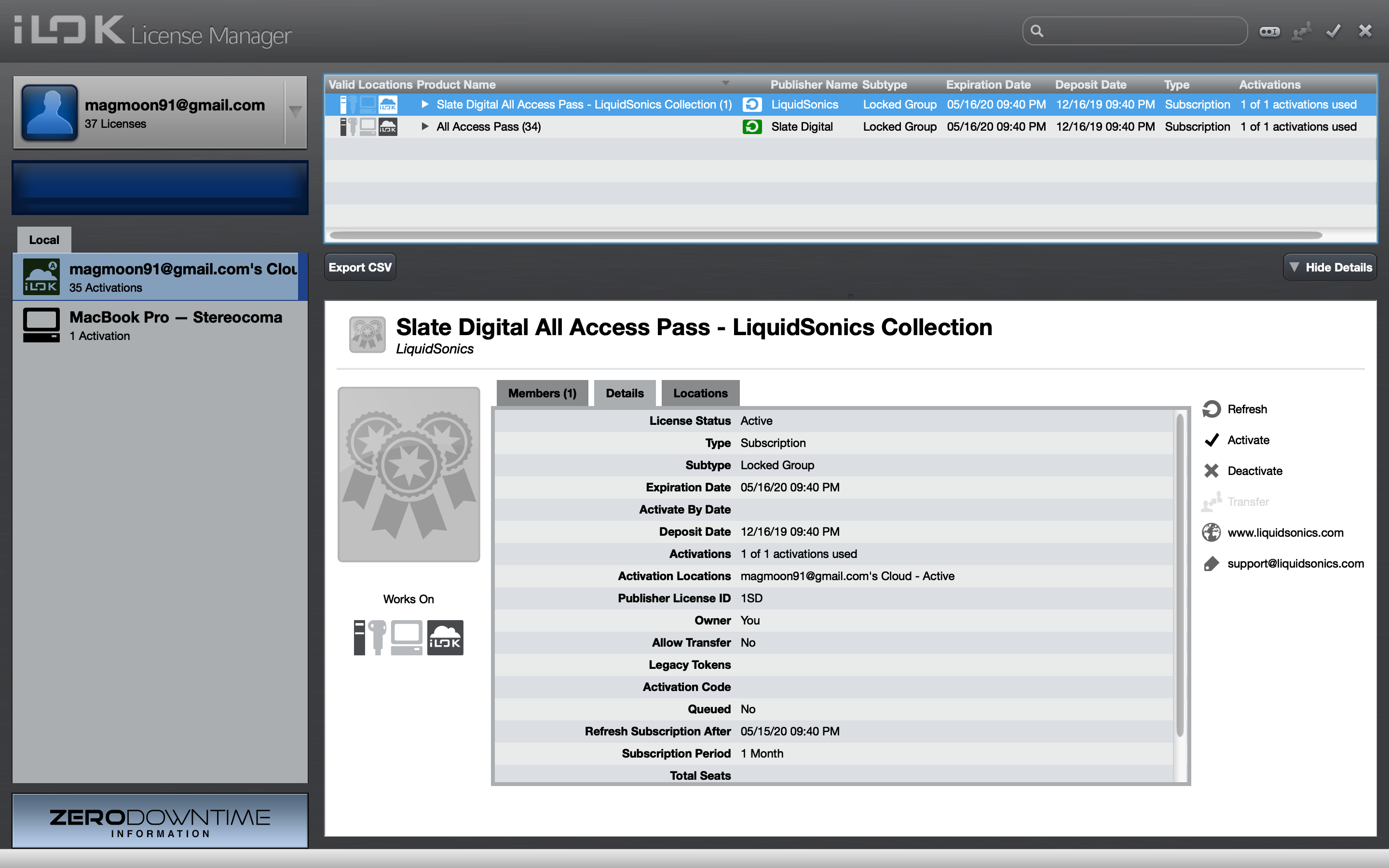Click in the license search field
The height and width of the screenshot is (868, 1389).
pos(1142,31)
